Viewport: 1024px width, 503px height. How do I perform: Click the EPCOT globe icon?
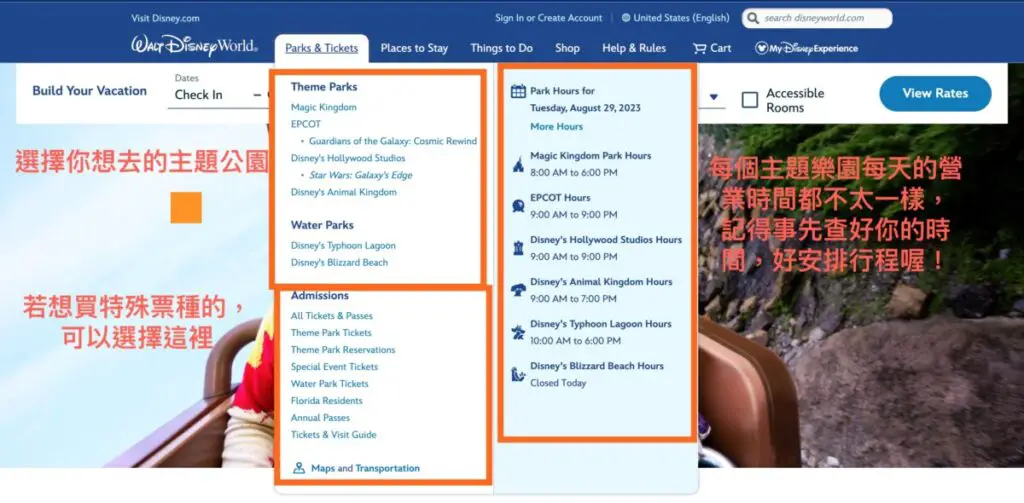tap(518, 206)
